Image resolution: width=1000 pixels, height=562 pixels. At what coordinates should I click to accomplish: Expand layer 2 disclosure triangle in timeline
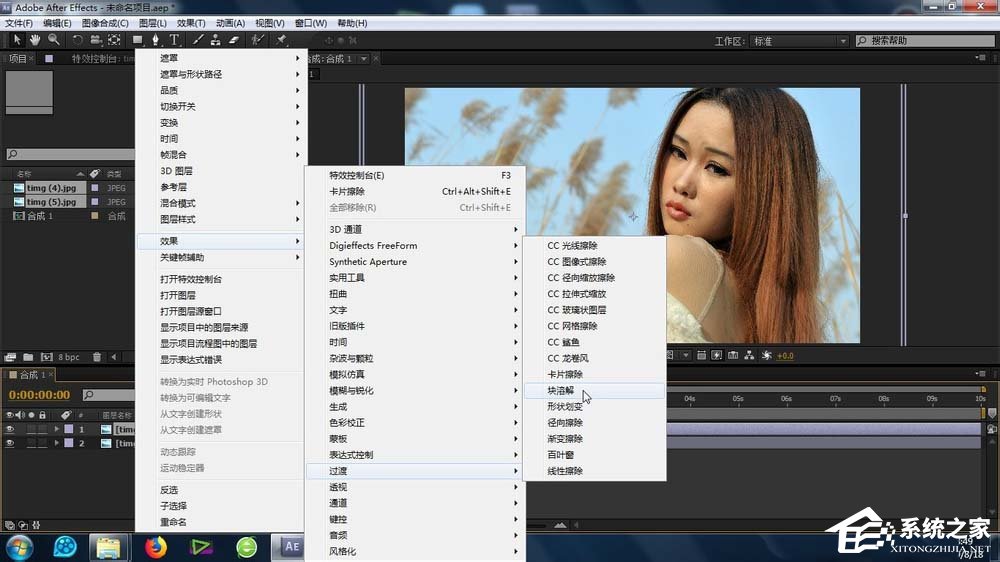pos(56,443)
